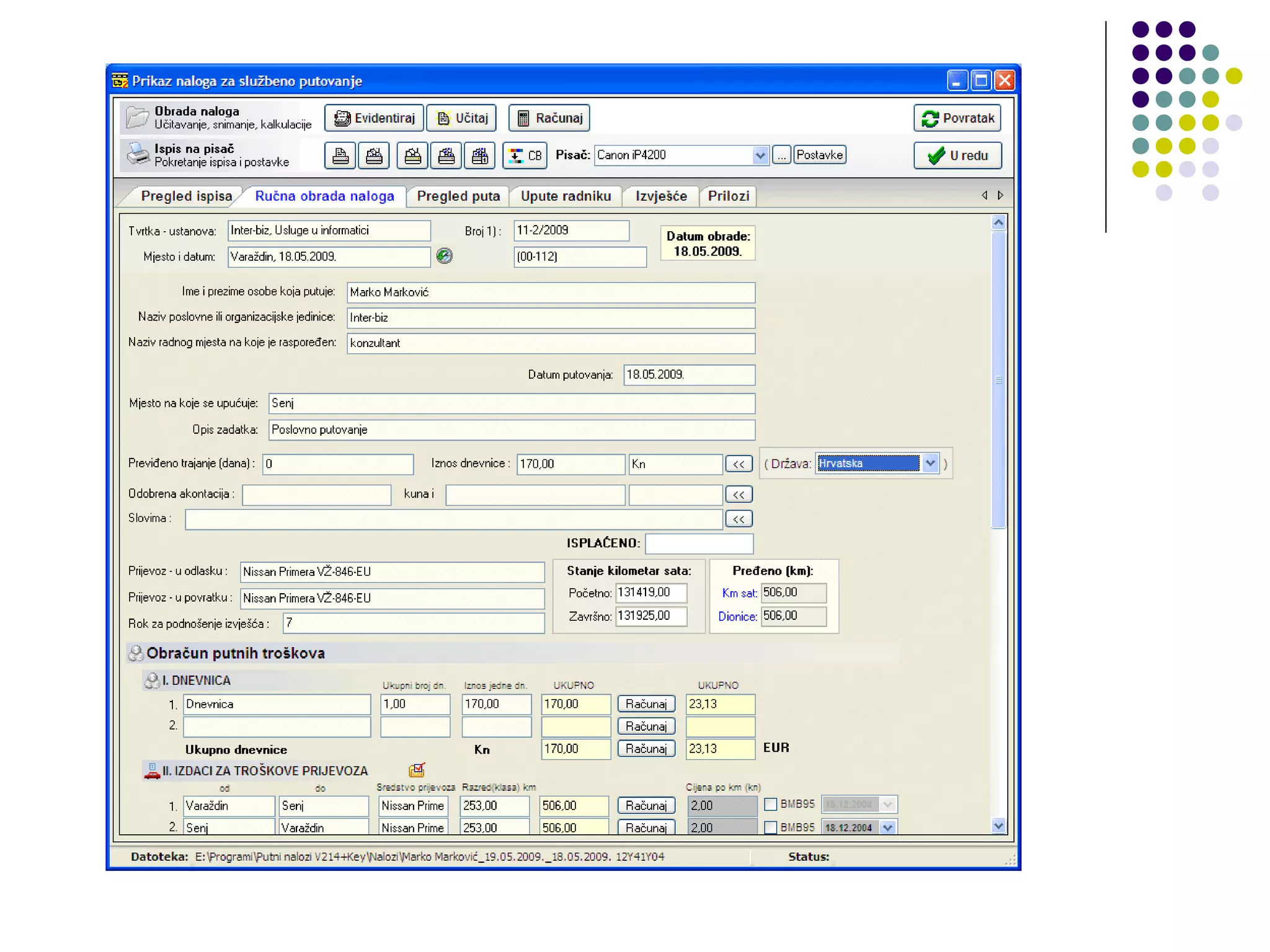Switch to the Pregled puta tab
Image resolution: width=1270 pixels, height=952 pixels.
tap(458, 196)
